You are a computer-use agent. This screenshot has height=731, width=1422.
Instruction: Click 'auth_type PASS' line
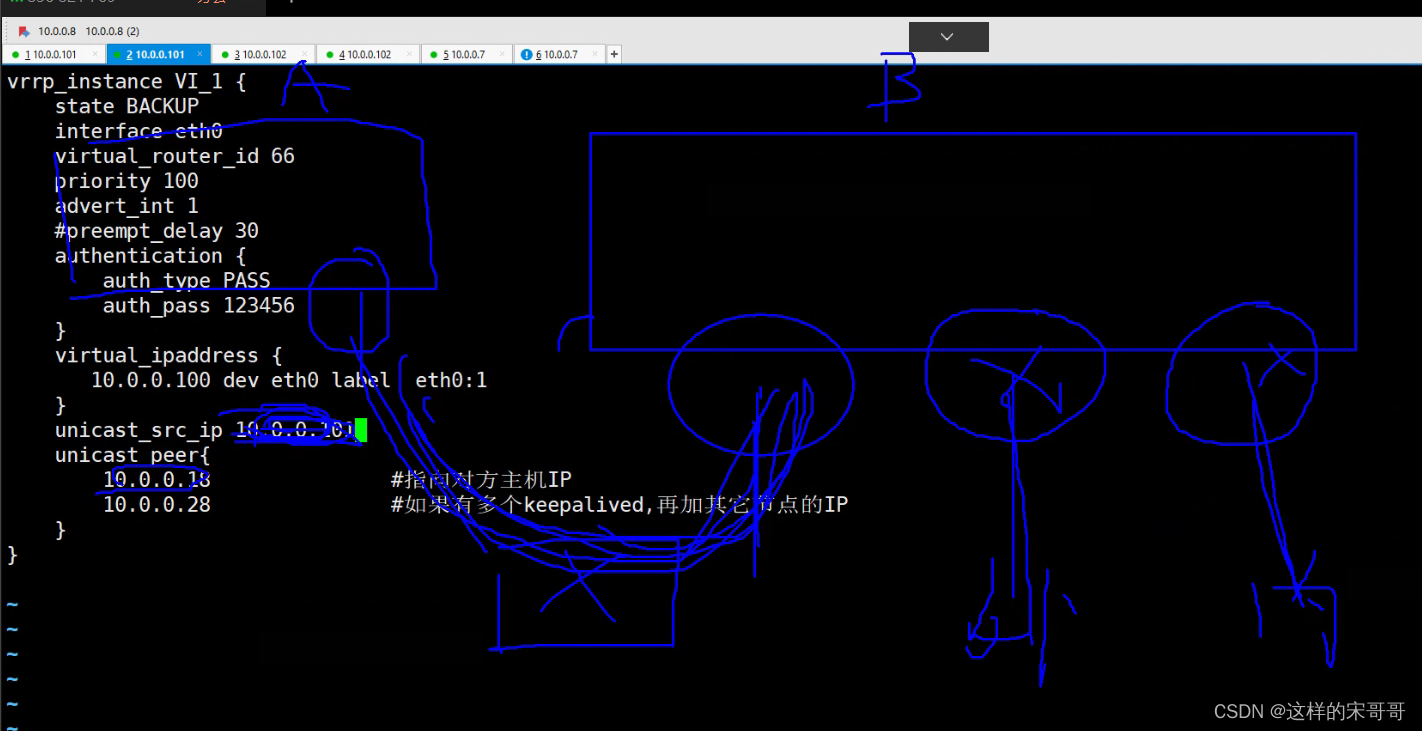187,280
